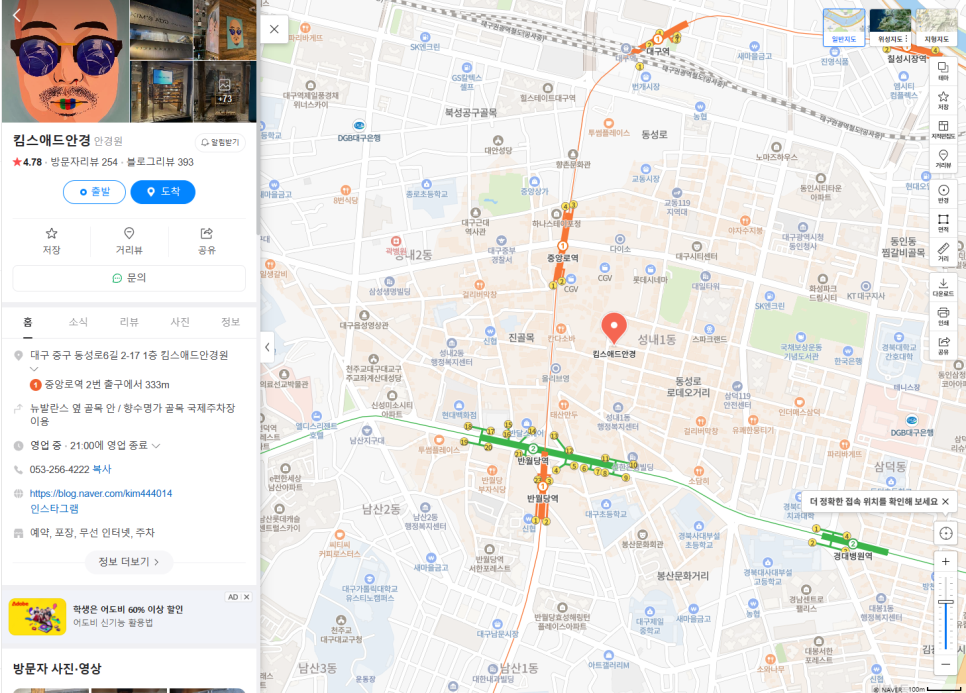The width and height of the screenshot is (966, 693).
Task: Click 정보 더보기 to see more info
Action: (129, 562)
